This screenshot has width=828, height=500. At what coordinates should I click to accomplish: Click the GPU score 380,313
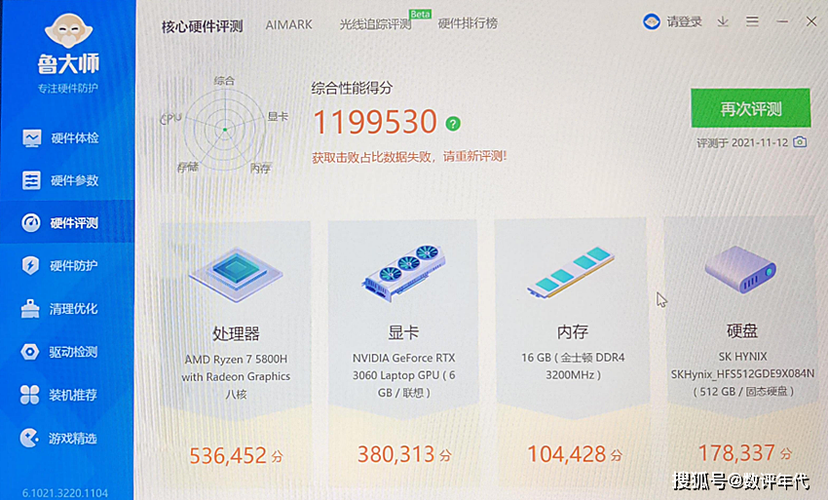coord(396,454)
